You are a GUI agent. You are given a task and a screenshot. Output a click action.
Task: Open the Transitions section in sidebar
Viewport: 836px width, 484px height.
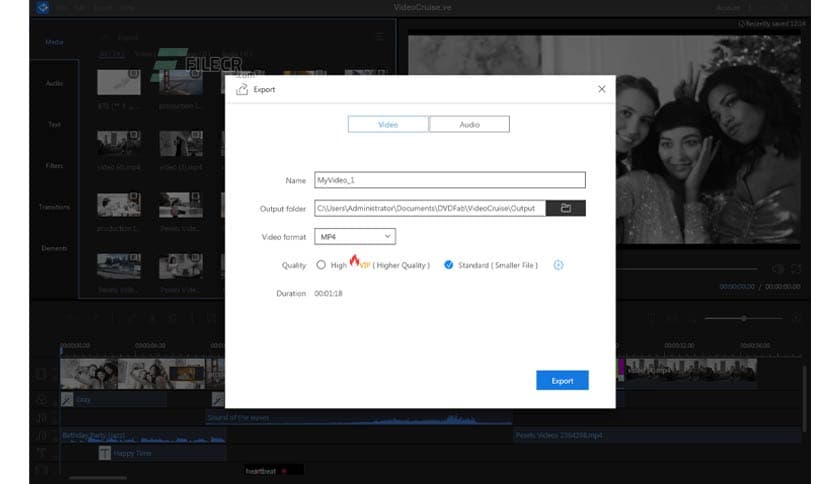pos(54,206)
